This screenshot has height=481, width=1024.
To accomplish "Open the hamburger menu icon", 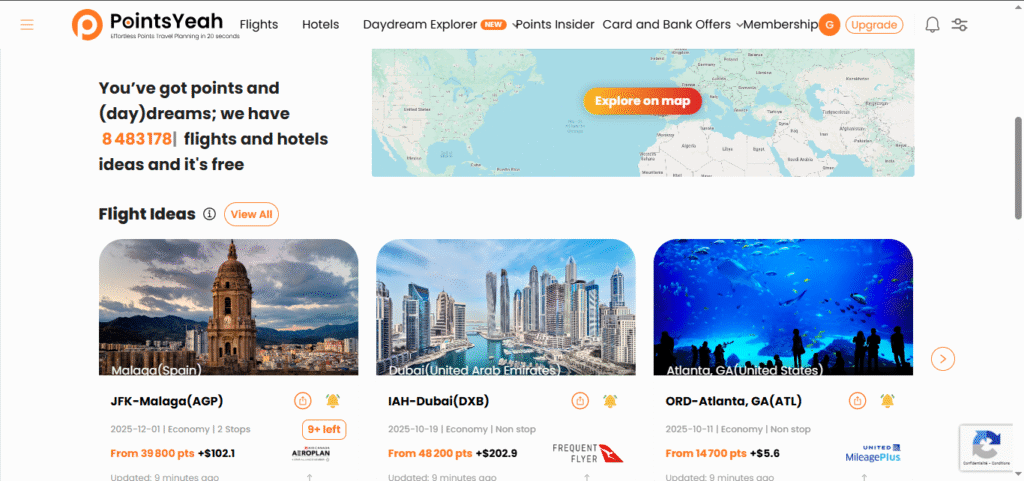I will tap(27, 25).
